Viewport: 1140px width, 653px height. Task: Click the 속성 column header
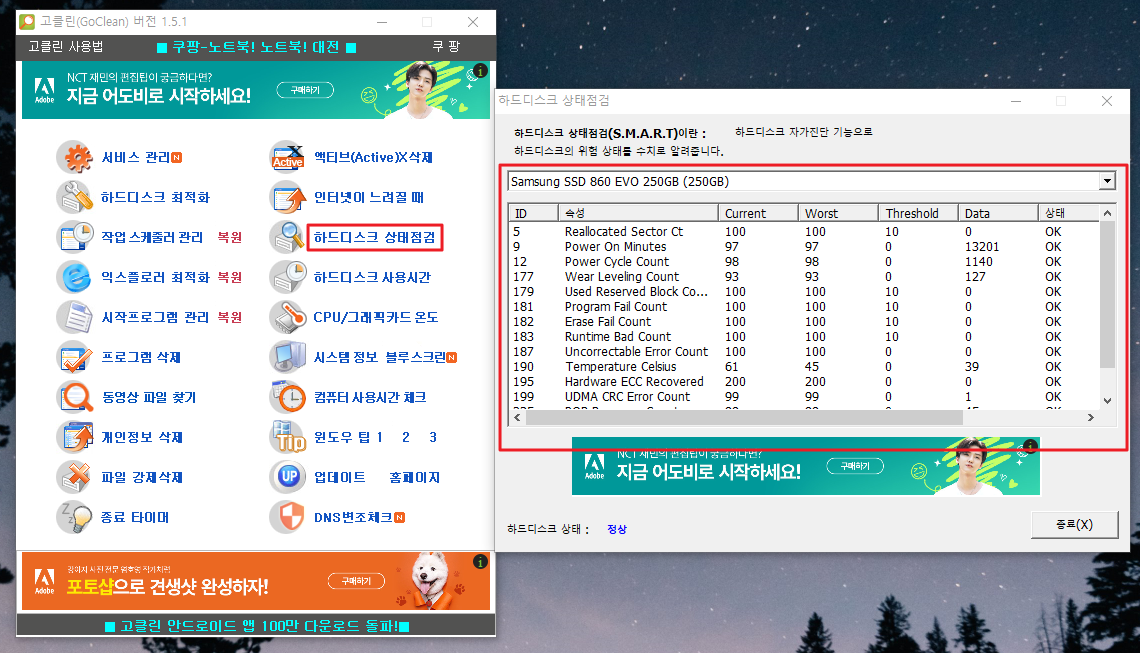(x=638, y=213)
